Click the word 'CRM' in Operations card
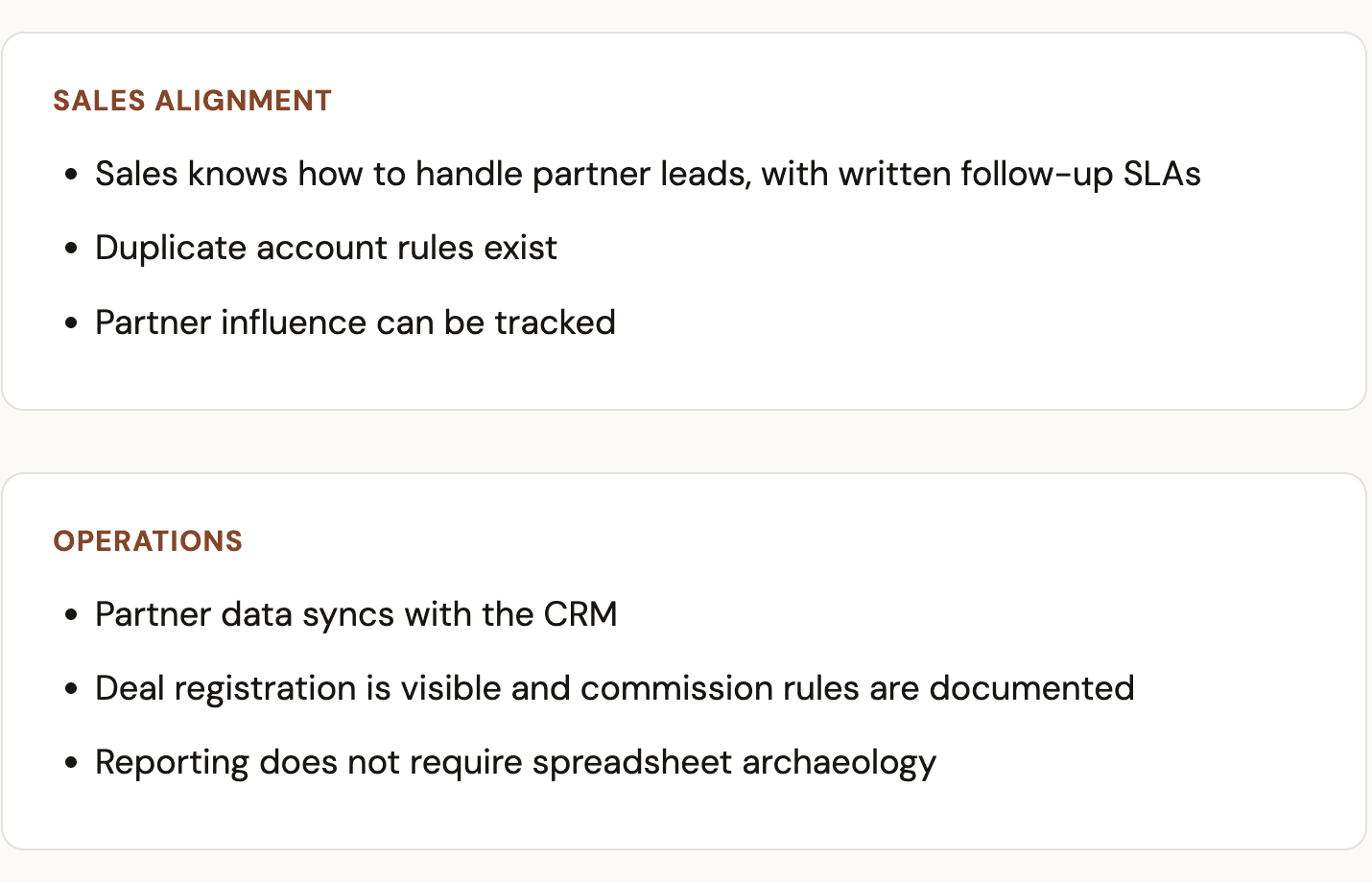Viewport: 1372px width, 883px height. click(x=580, y=614)
